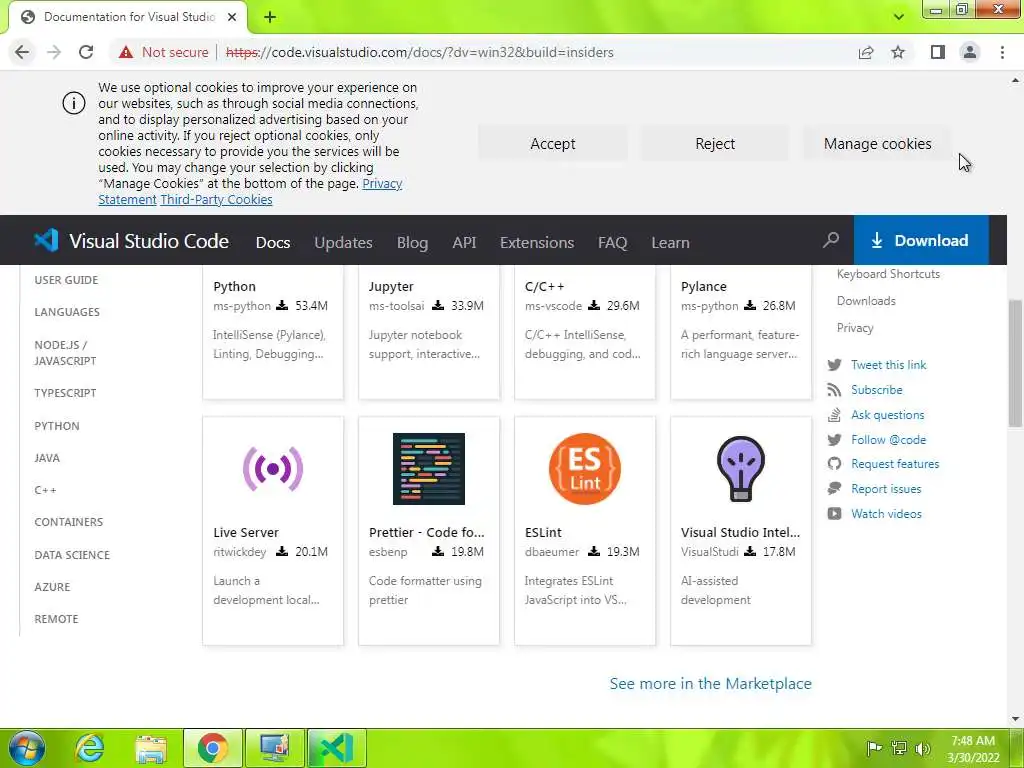Open the Third-Party Cookies link
The width and height of the screenshot is (1024, 768).
[216, 200]
